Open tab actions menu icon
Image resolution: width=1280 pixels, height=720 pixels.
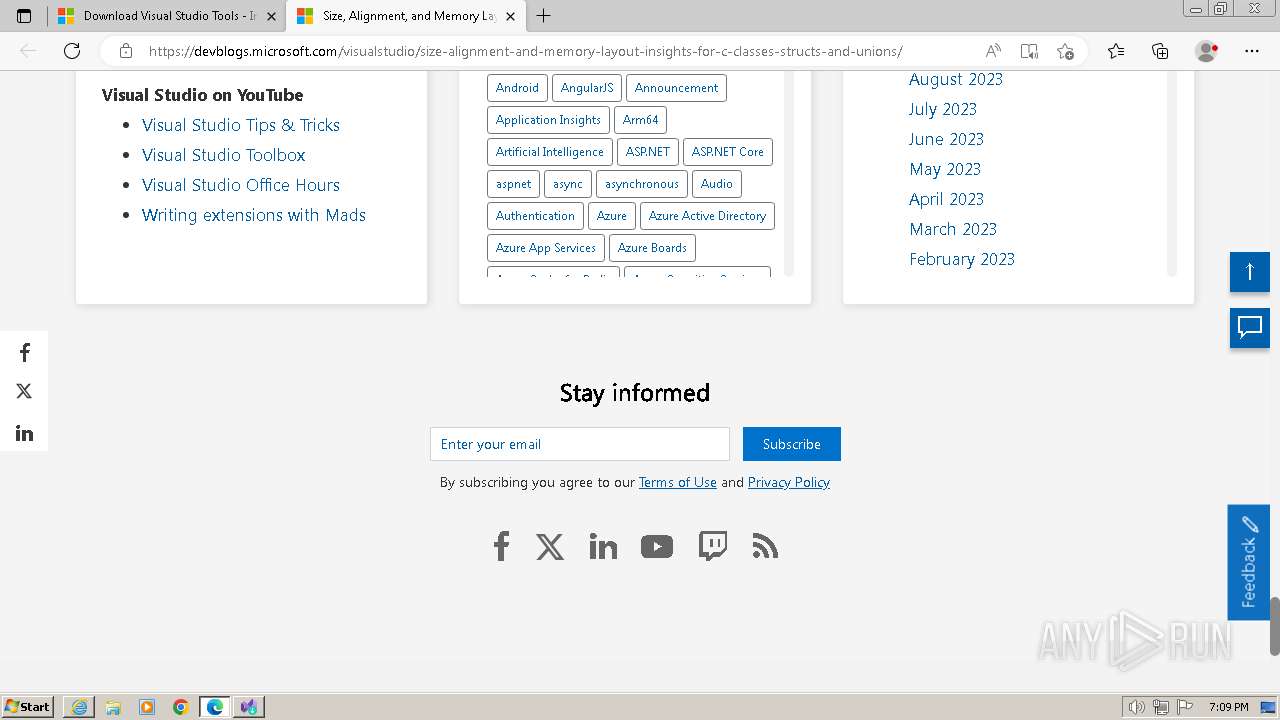24,16
